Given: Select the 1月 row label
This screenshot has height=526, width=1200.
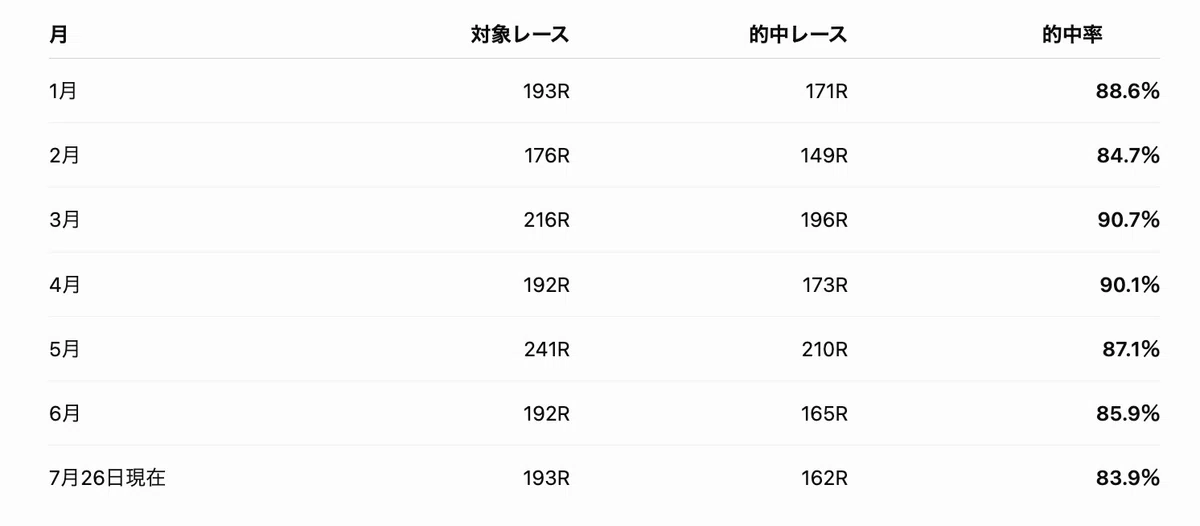Looking at the screenshot, I should tap(62, 91).
